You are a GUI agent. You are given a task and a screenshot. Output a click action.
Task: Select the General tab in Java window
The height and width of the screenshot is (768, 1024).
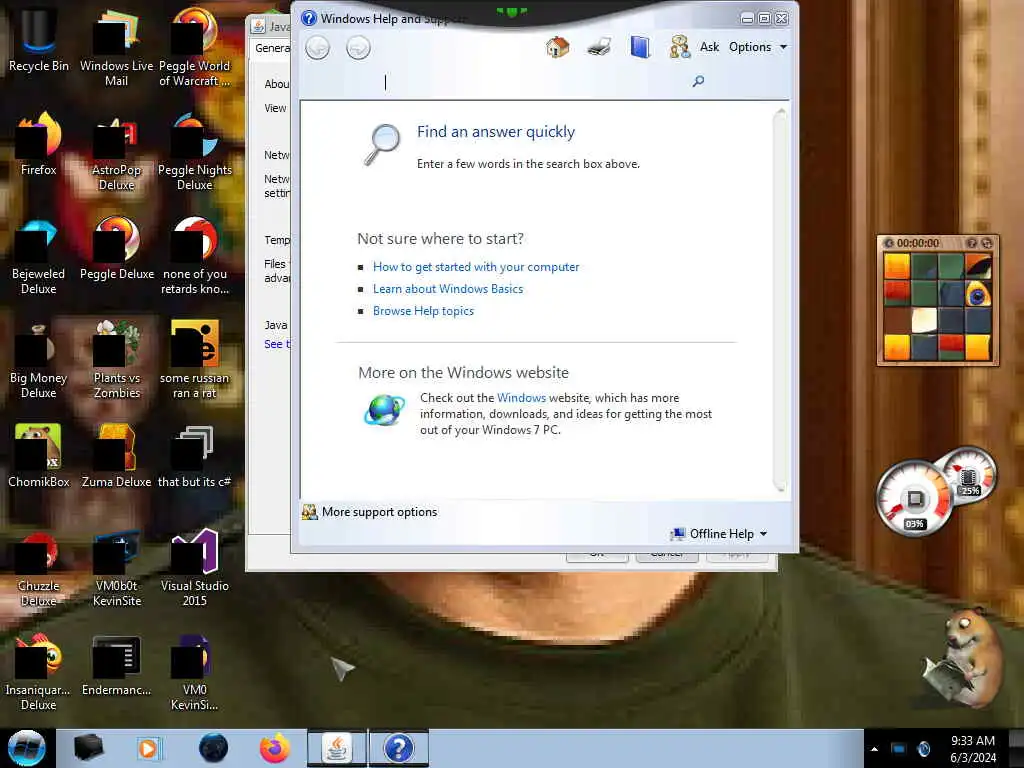[271, 48]
